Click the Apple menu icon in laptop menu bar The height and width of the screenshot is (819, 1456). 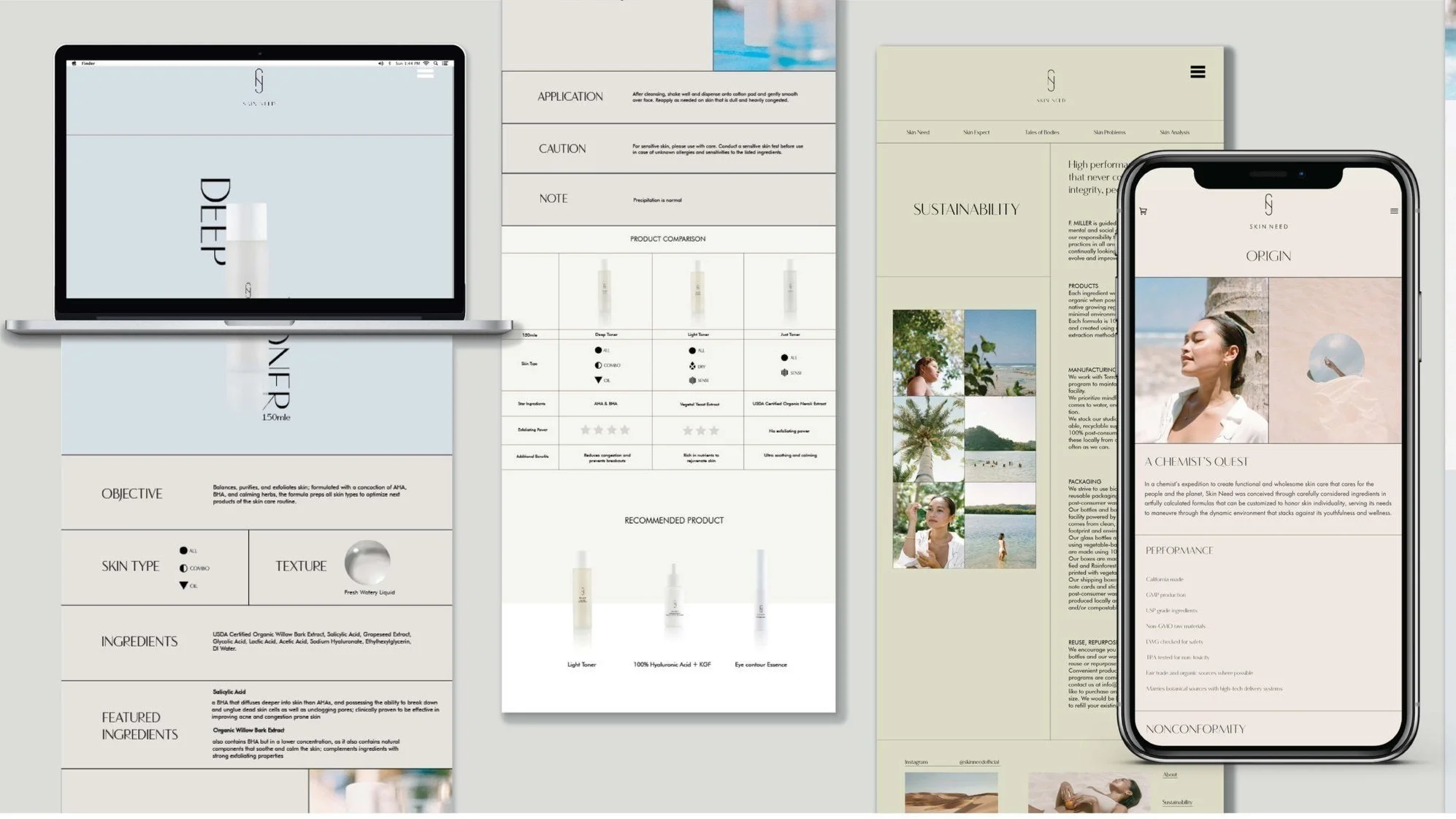coord(74,64)
